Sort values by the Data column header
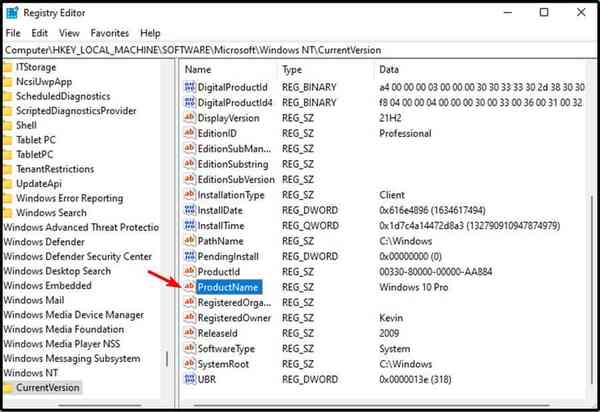The width and height of the screenshot is (600, 412). pyautogui.click(x=389, y=70)
